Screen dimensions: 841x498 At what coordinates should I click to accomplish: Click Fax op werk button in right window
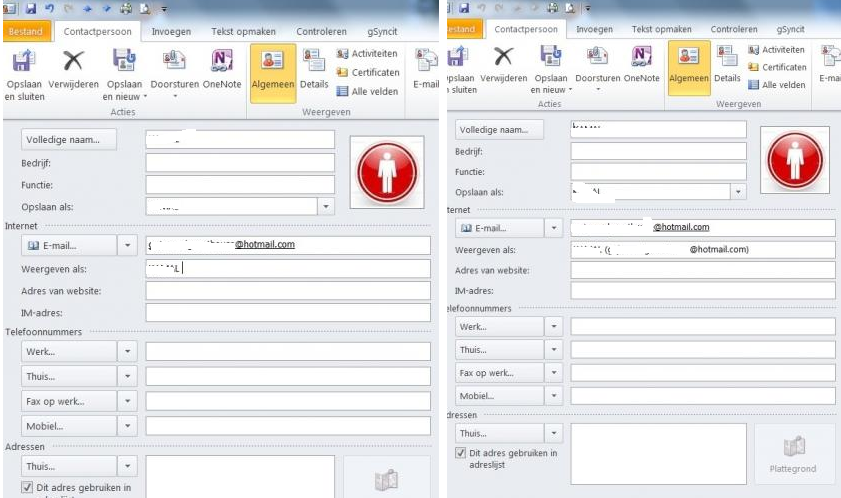pos(499,372)
